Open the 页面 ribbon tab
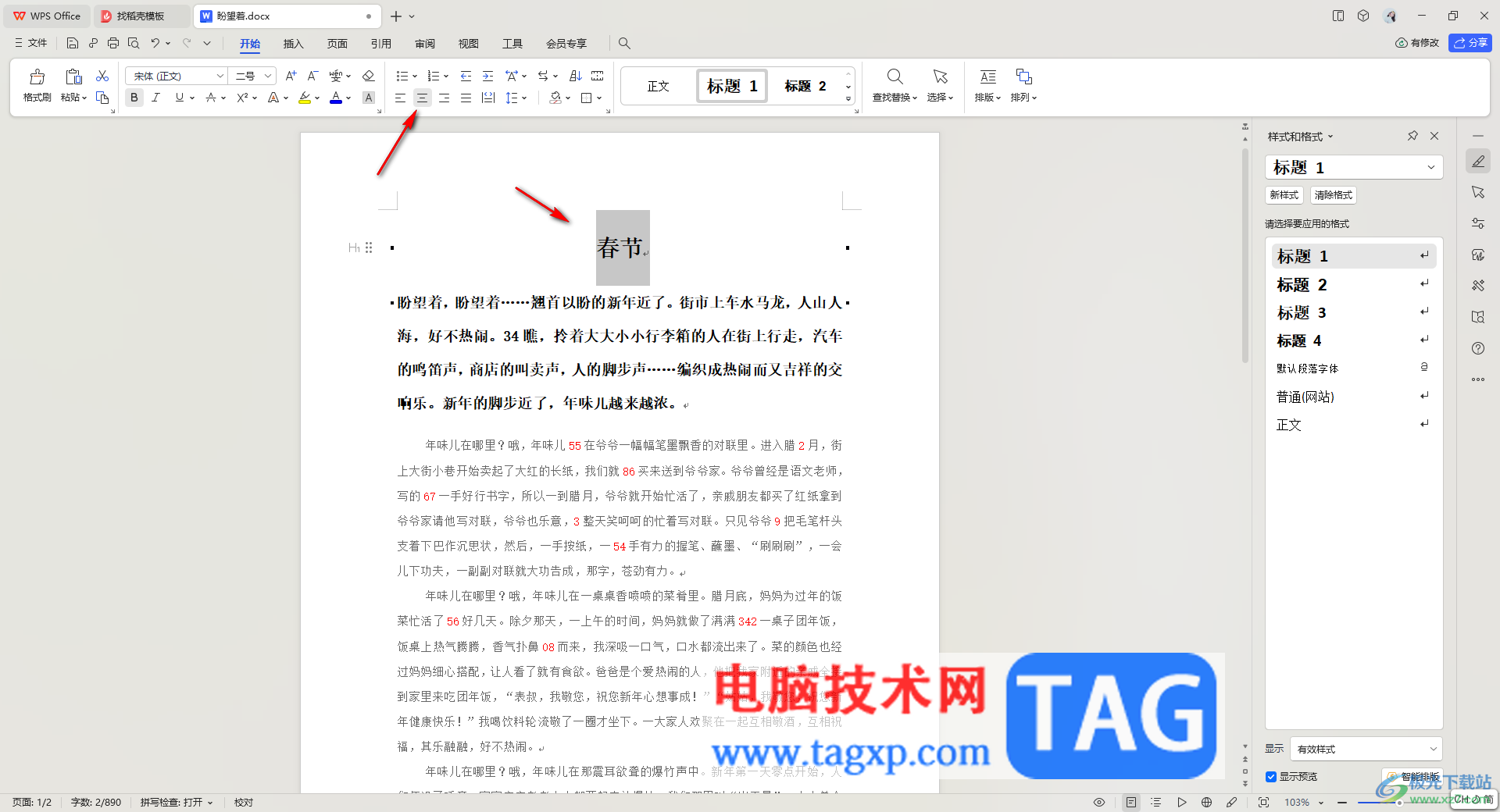 337,44
